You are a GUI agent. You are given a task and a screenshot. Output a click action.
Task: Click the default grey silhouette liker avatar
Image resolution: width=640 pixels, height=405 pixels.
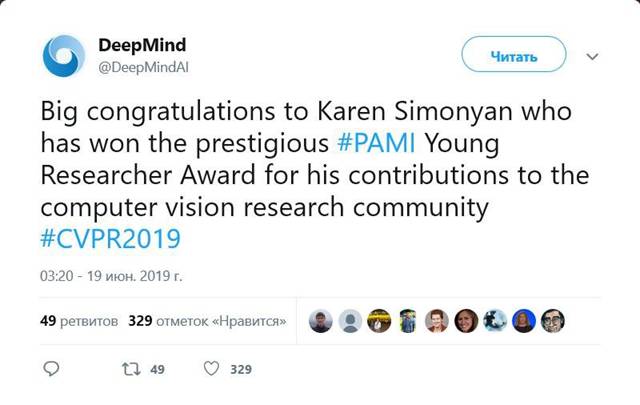pyautogui.click(x=350, y=321)
